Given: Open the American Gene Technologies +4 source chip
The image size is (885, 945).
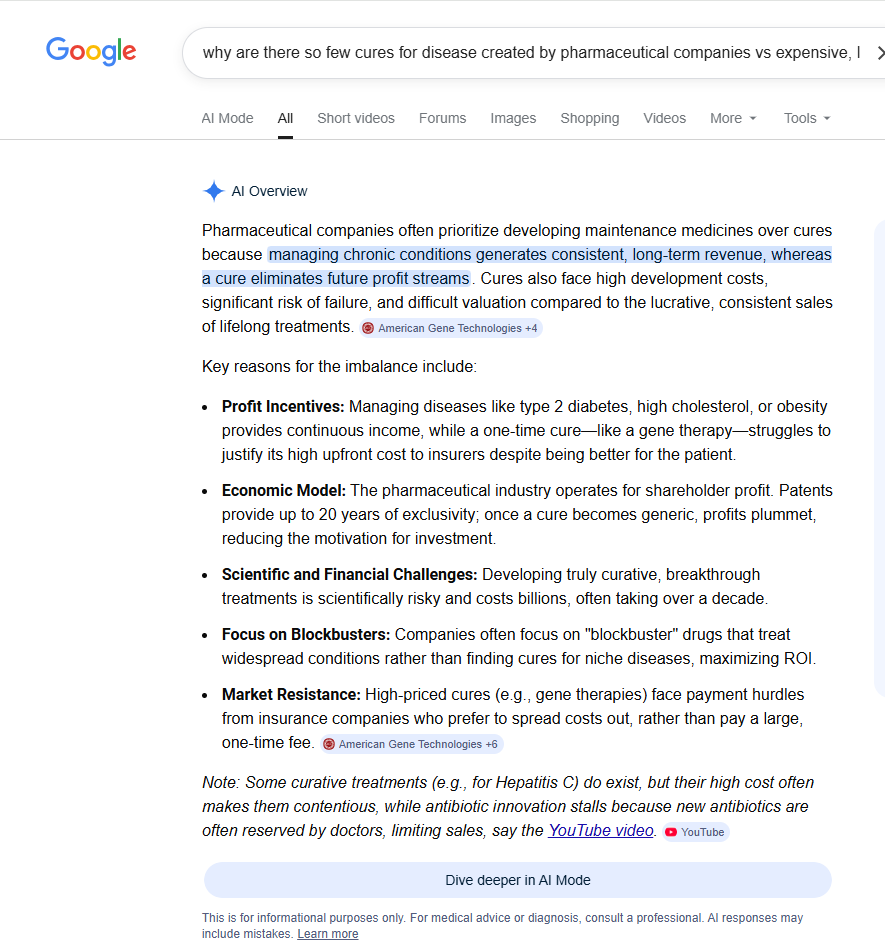Looking at the screenshot, I should pyautogui.click(x=451, y=328).
